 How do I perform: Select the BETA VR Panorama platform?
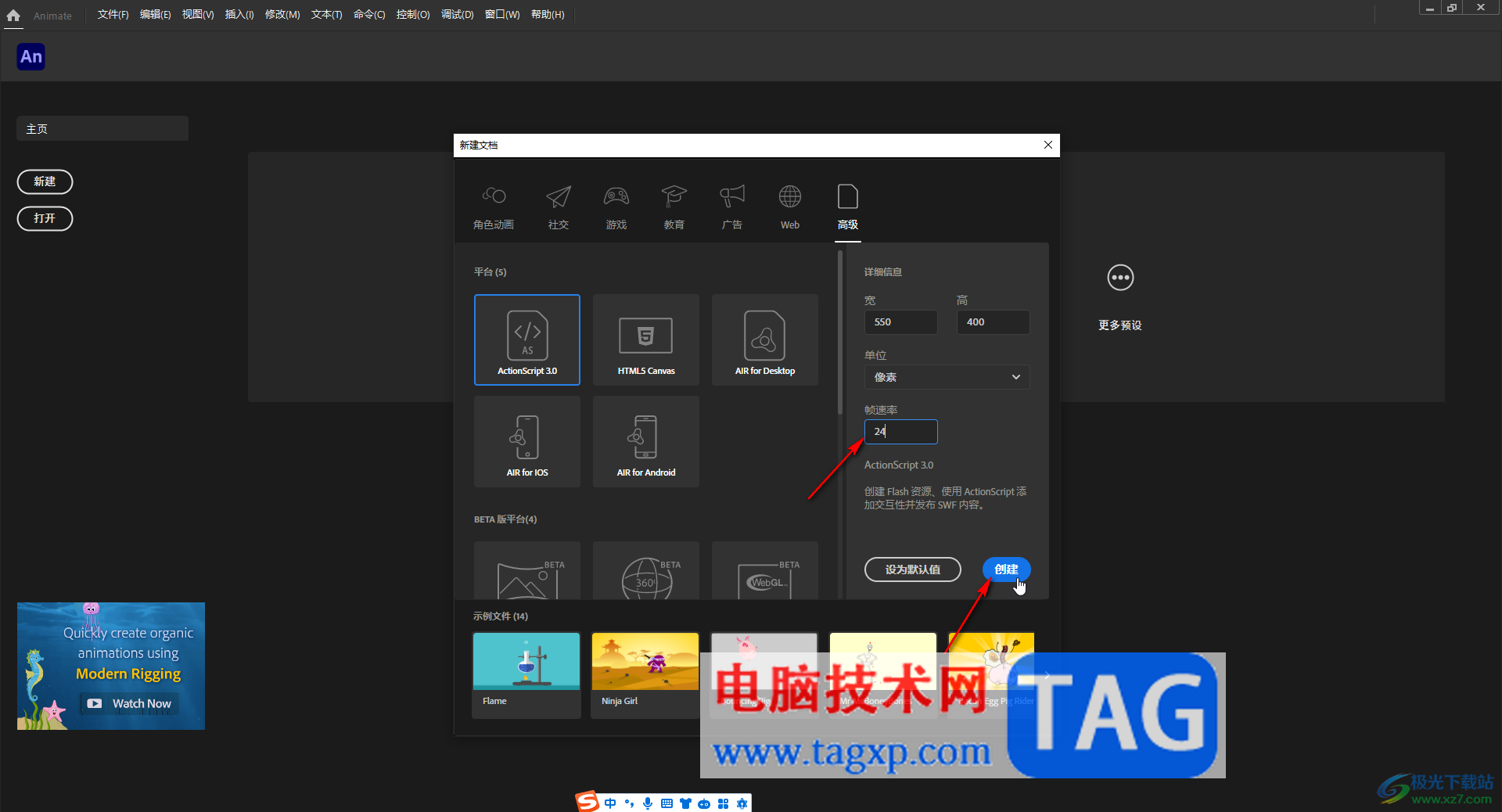tap(527, 570)
